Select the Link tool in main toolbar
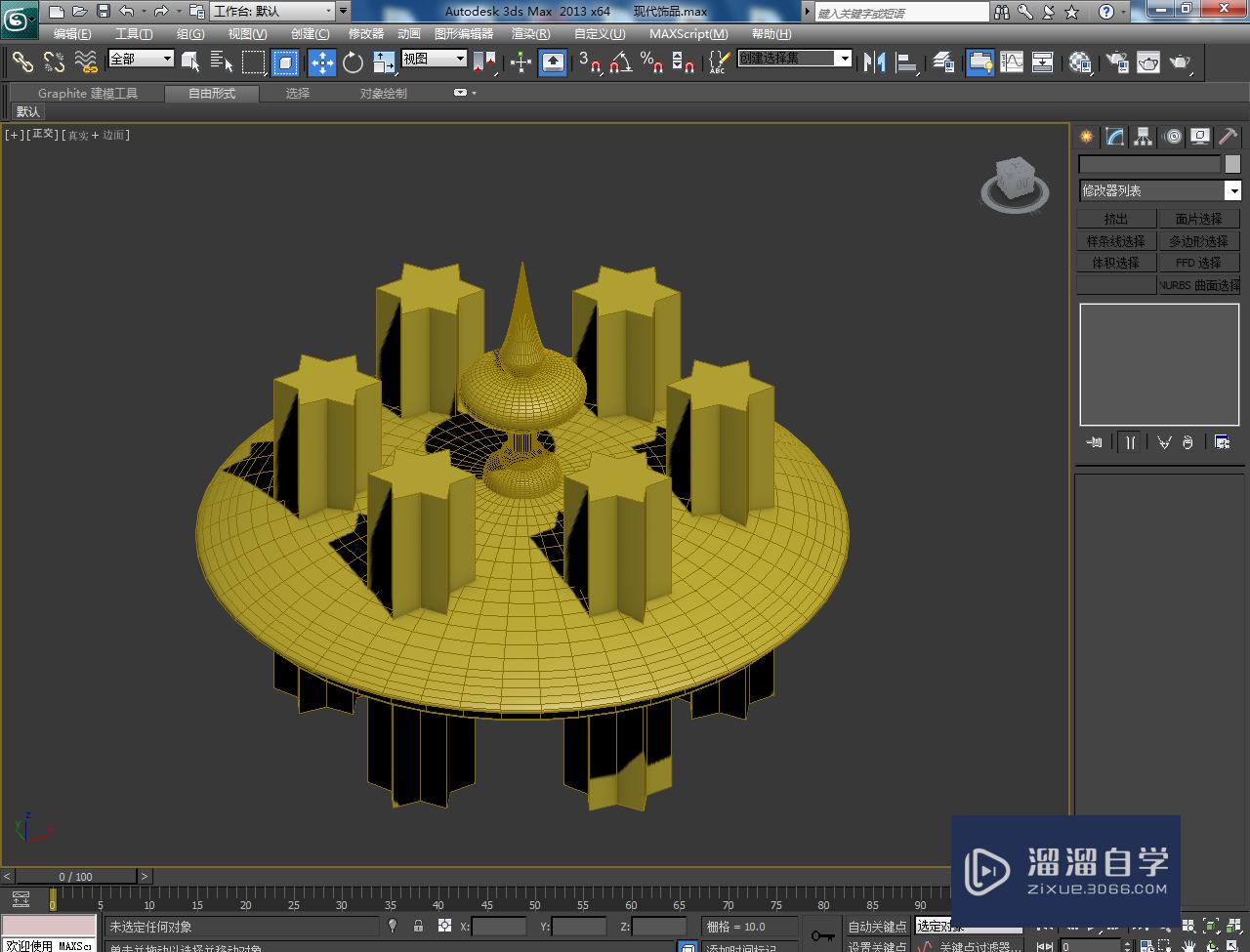Screen dimensions: 1250x952 click(22, 62)
